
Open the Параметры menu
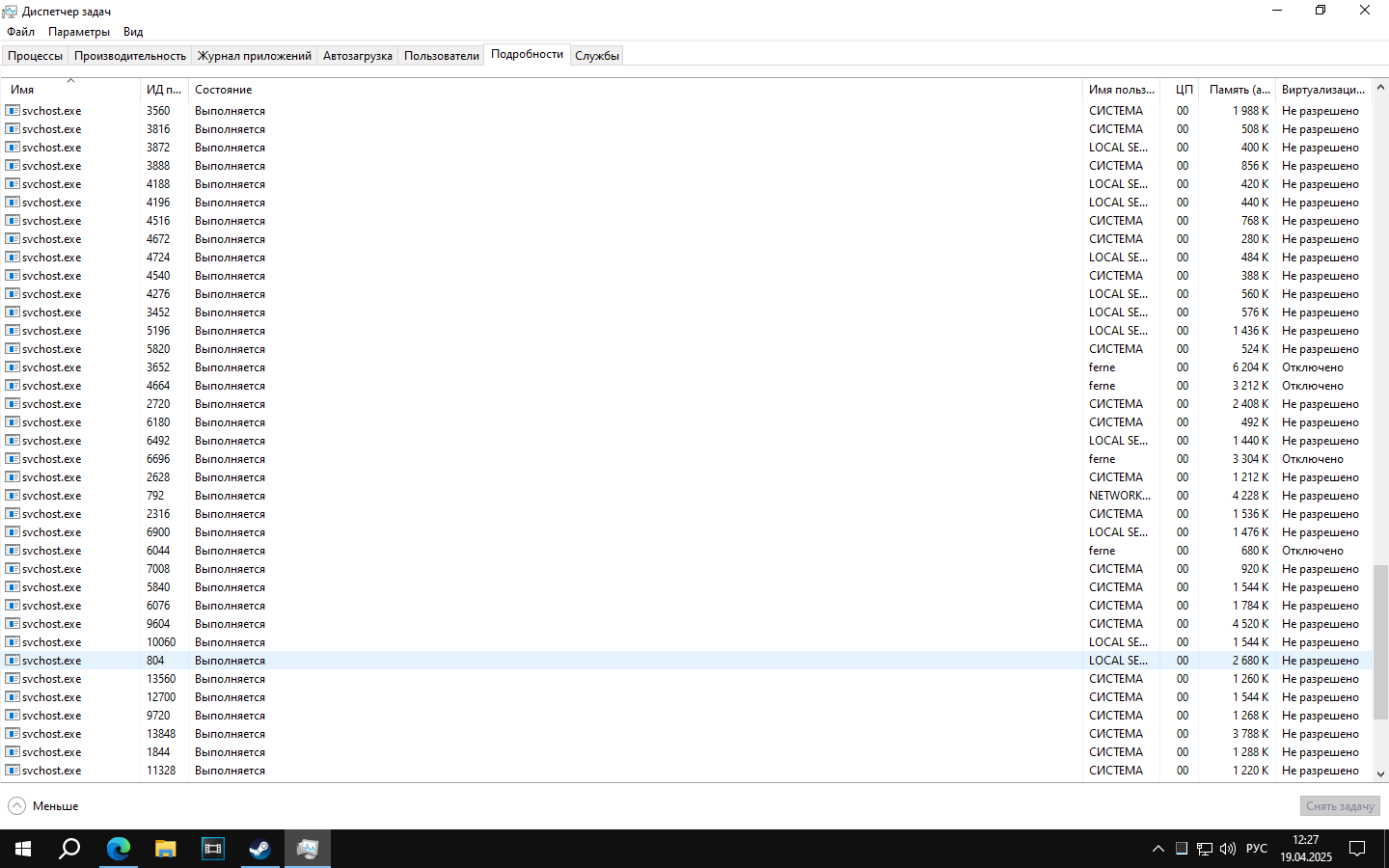(79, 32)
